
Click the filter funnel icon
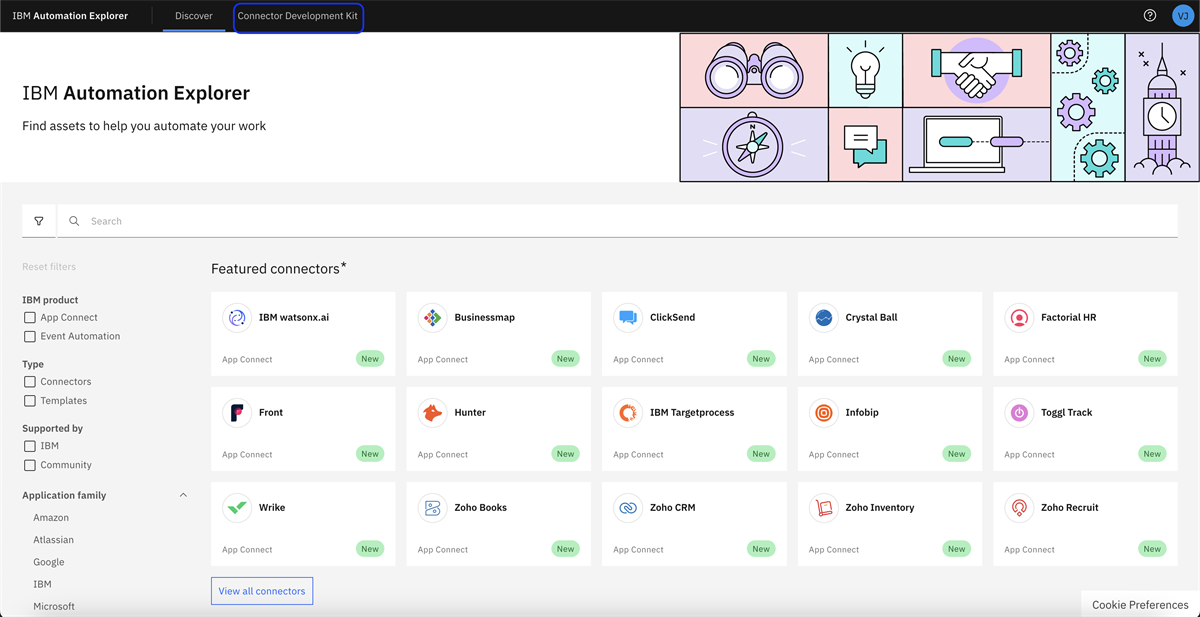point(39,221)
